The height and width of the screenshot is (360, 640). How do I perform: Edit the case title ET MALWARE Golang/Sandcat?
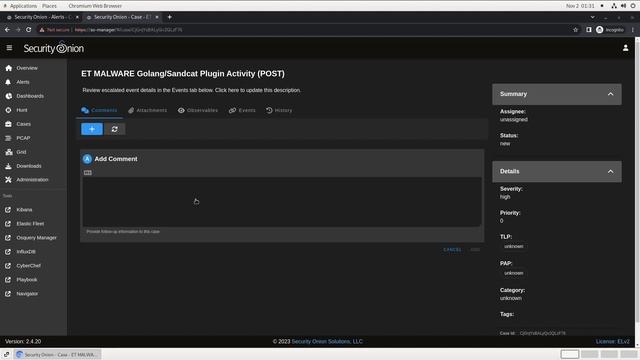click(x=183, y=74)
